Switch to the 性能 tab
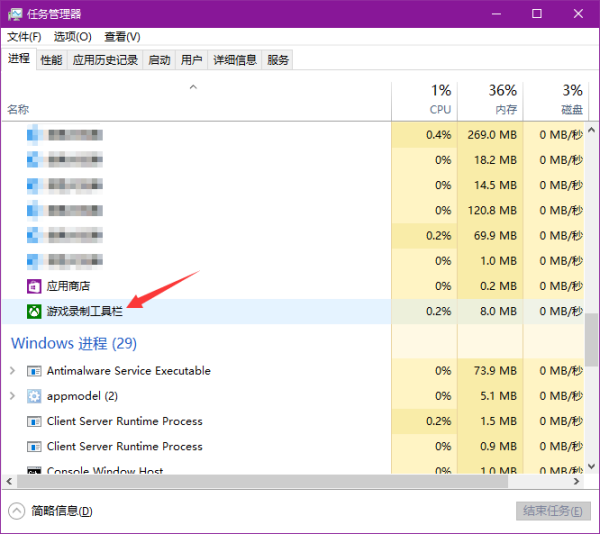 tap(51, 60)
